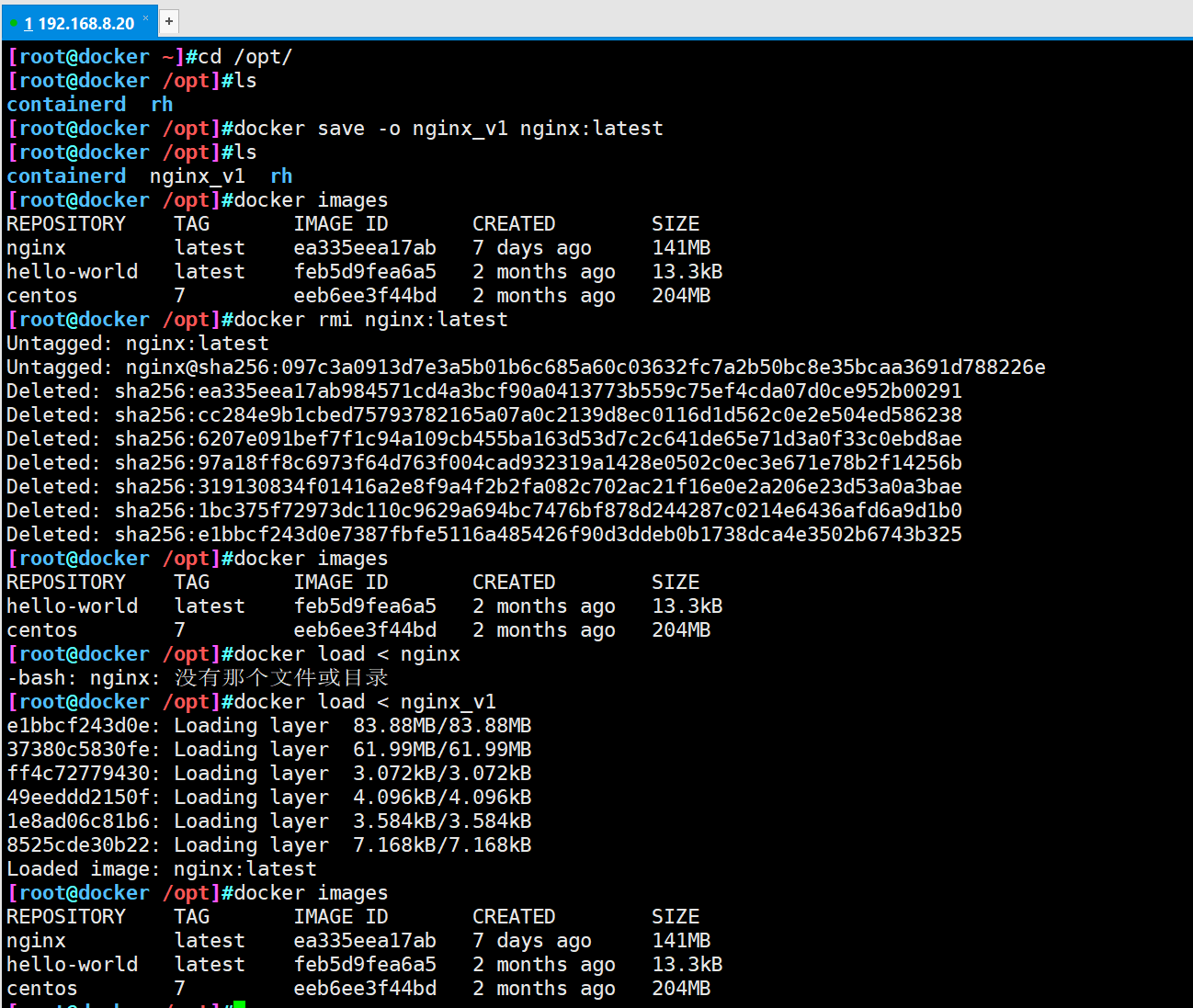Viewport: 1193px width, 1008px height.
Task: Click the errored 'docker load < nginx' command above the bash error
Action: point(347,654)
